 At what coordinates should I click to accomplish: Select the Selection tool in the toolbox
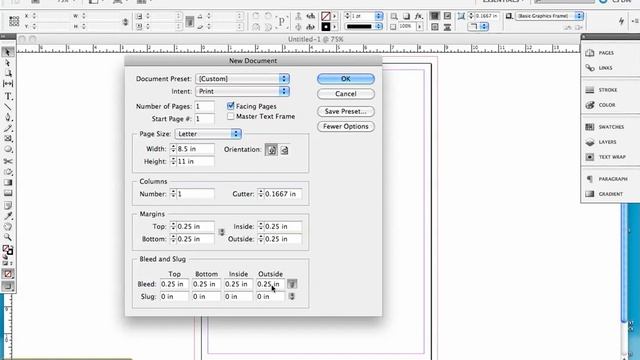click(8, 52)
